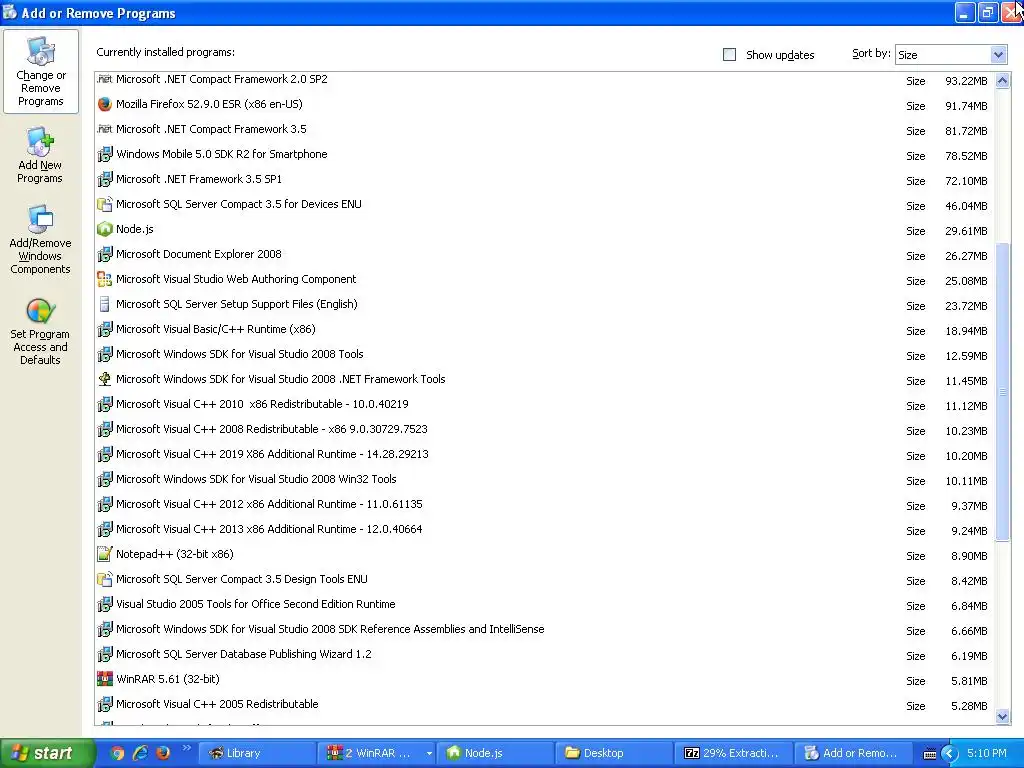Switch to the Library taskbar window

(x=257, y=753)
